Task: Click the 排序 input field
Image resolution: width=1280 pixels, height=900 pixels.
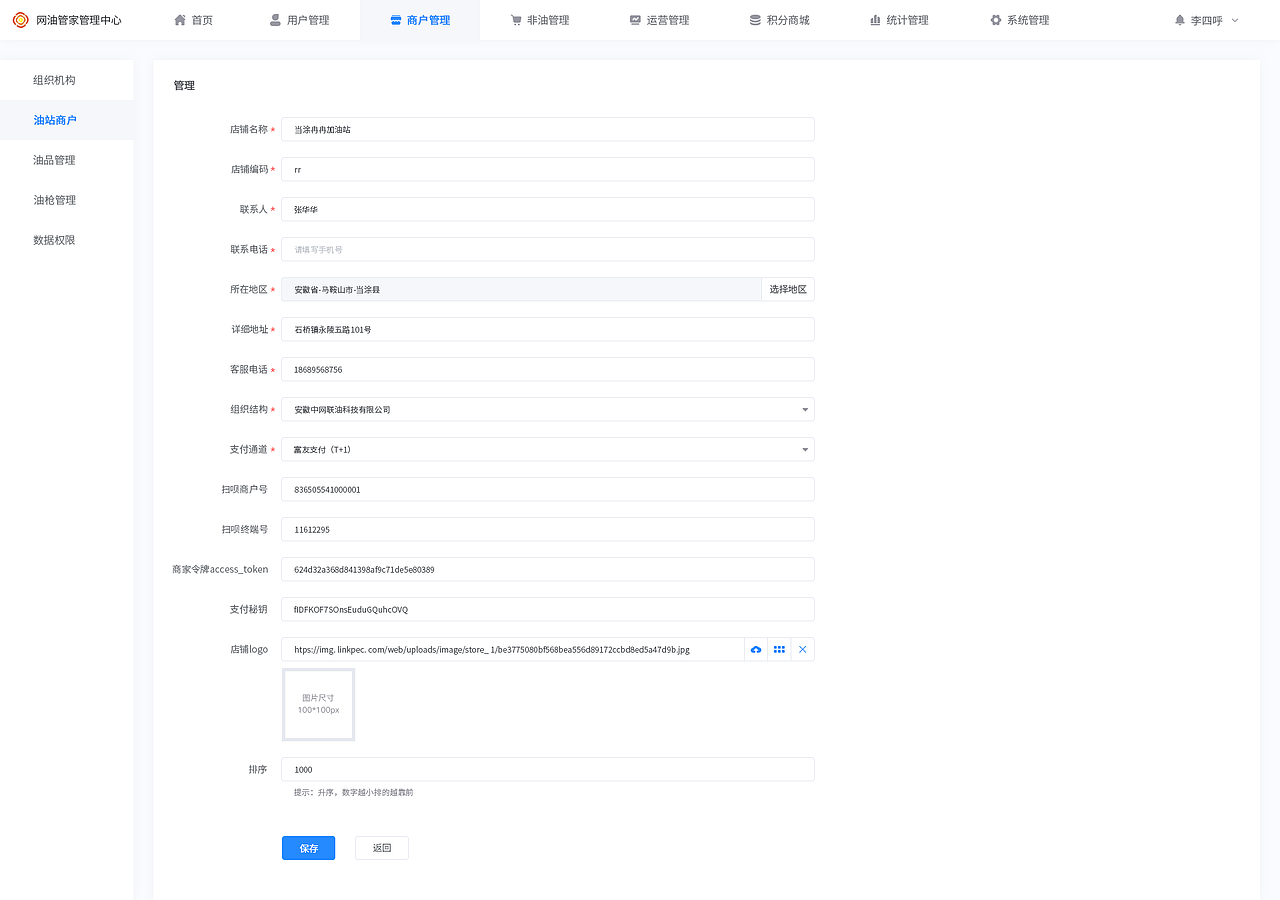Action: [548, 769]
